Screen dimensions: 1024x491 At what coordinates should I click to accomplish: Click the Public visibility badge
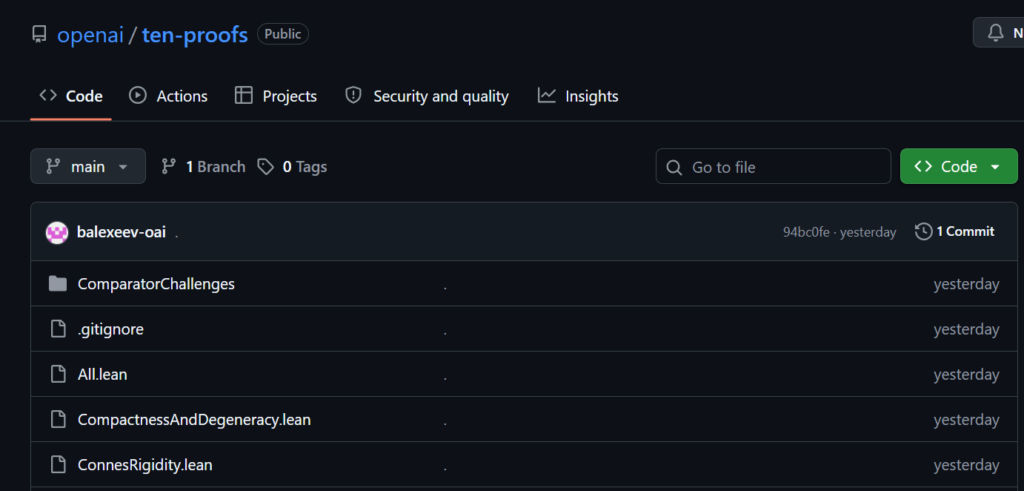tap(283, 34)
